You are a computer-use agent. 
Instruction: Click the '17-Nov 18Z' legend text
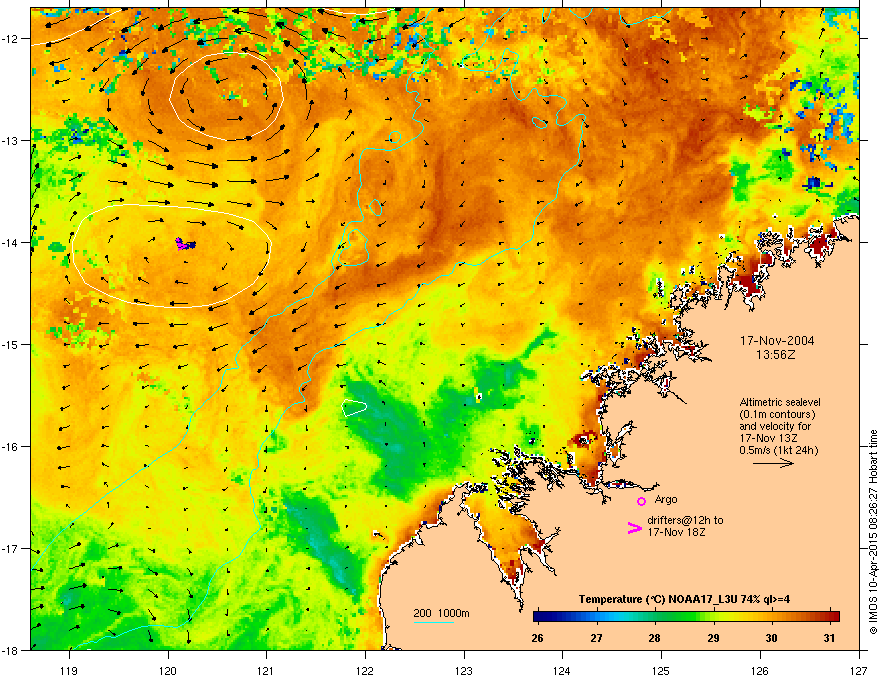point(676,532)
